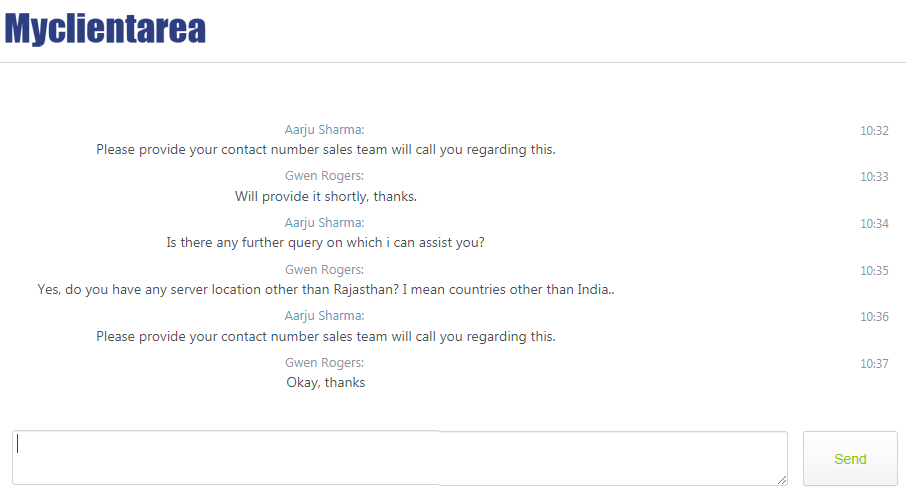906x490 pixels.
Task: Click the message about Rajasthan server location
Action: (326, 289)
